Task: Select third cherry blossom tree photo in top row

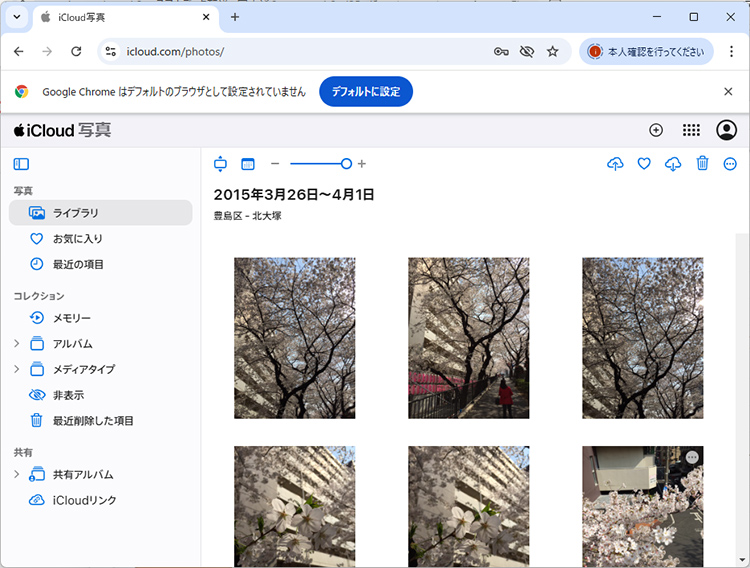Action: pos(643,338)
